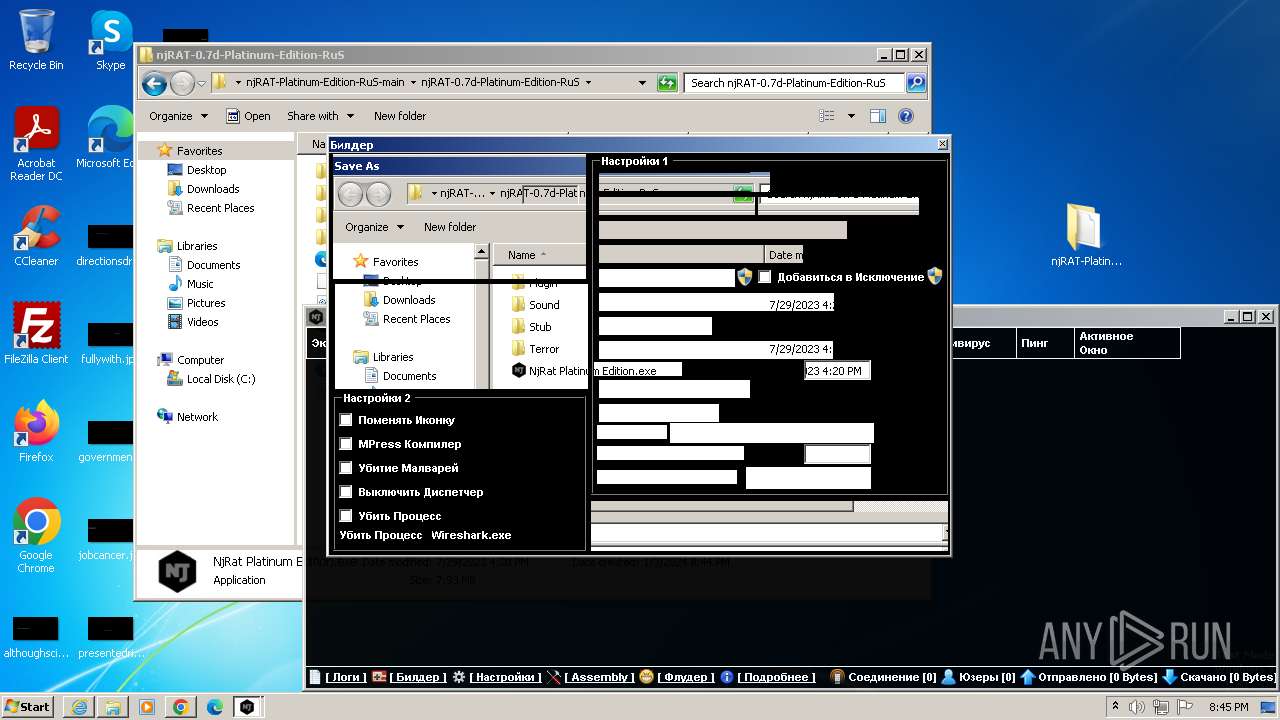
Task: Open the Share with dropdown
Action: [x=320, y=116]
